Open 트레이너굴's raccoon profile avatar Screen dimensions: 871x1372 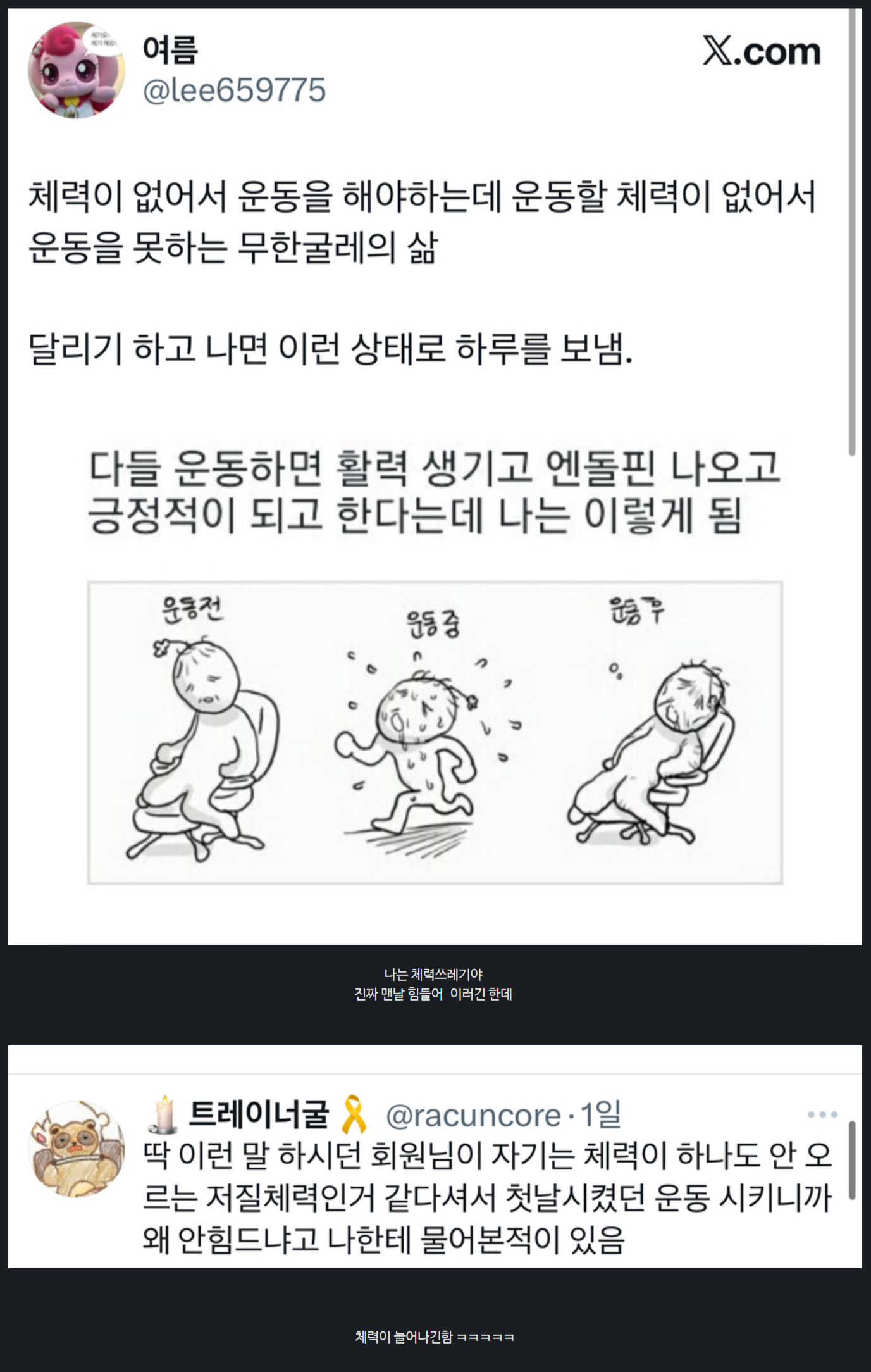77,1149
